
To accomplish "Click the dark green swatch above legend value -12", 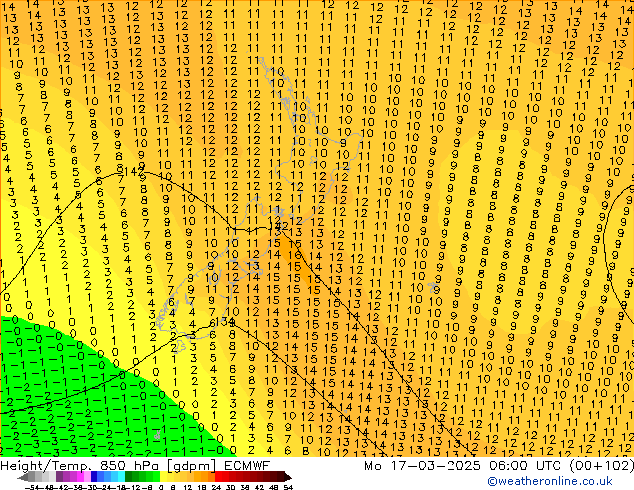I will 129,477.
